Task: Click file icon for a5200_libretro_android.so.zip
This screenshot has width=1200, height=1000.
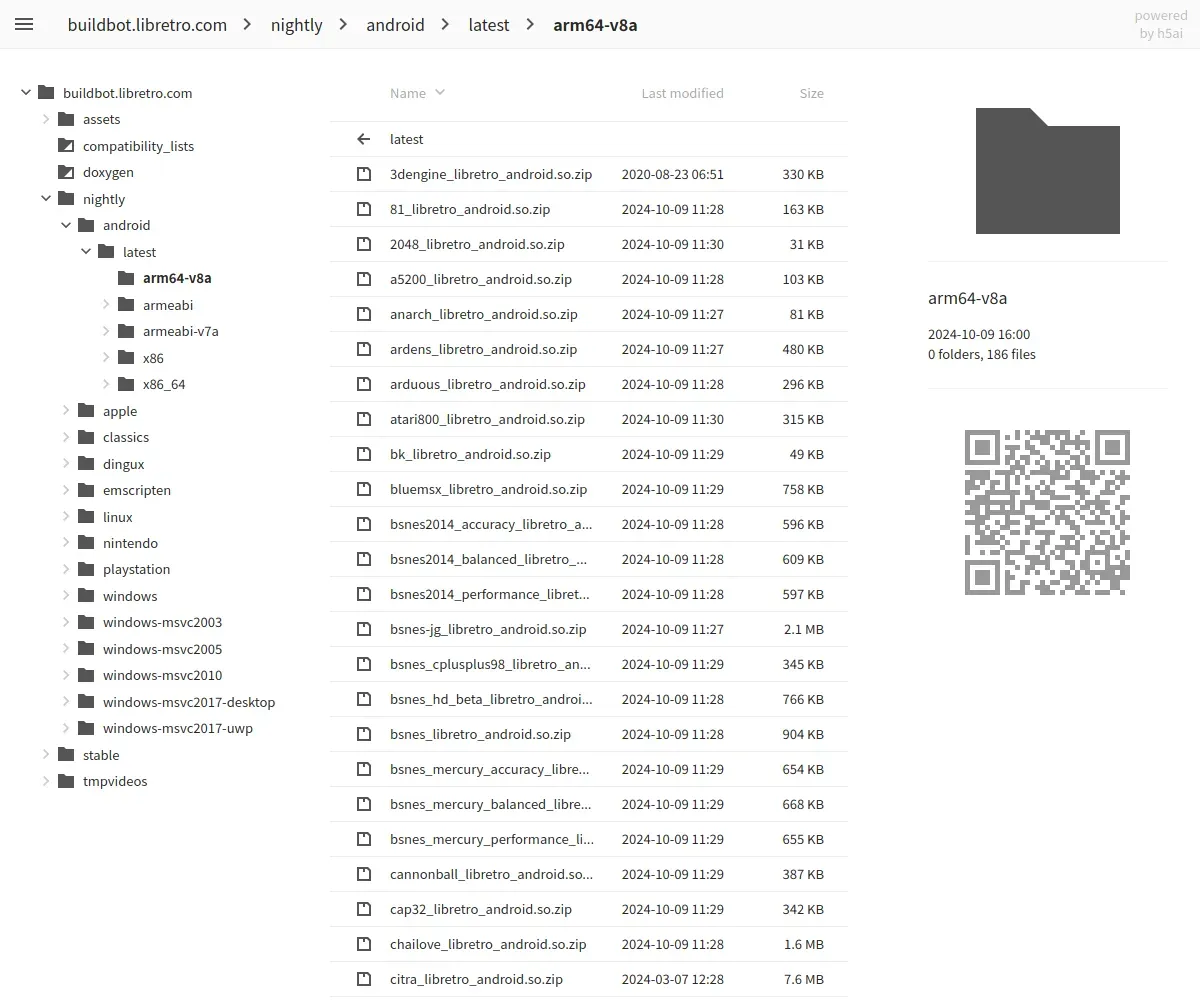Action: point(364,279)
